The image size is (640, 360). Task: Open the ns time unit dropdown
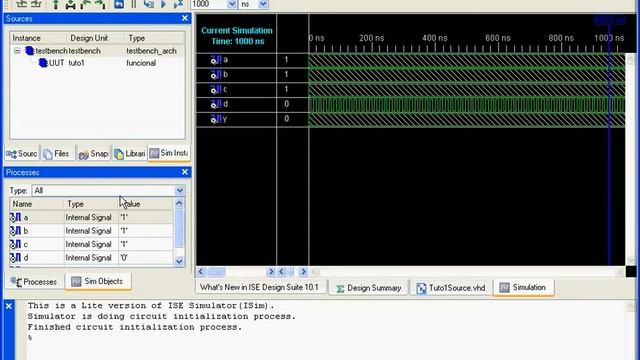point(263,4)
